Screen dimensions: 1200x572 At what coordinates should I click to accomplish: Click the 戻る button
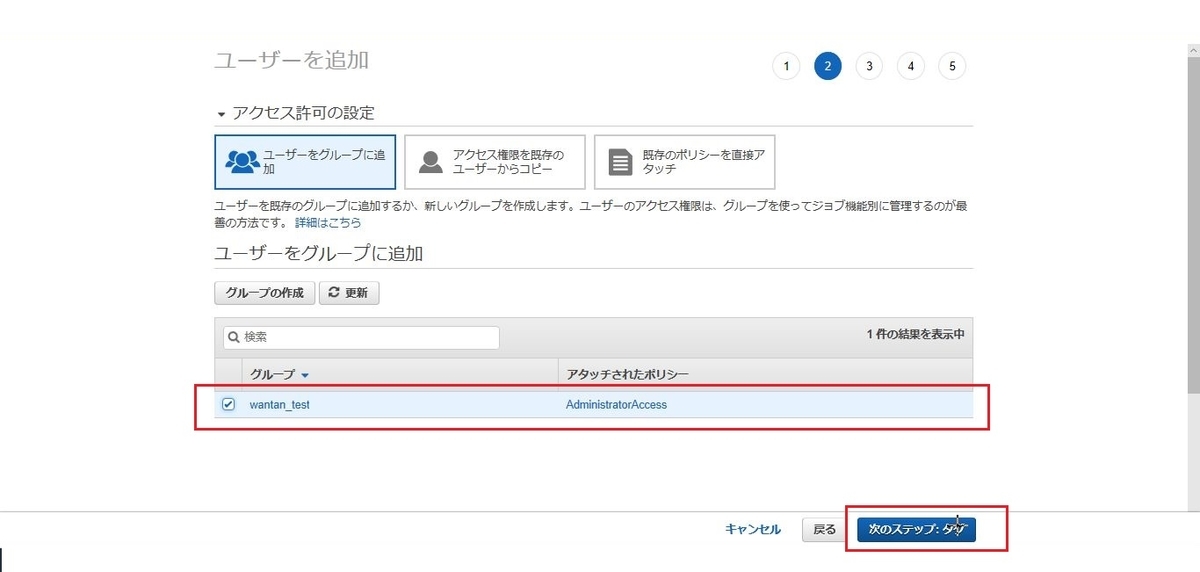[x=825, y=530]
